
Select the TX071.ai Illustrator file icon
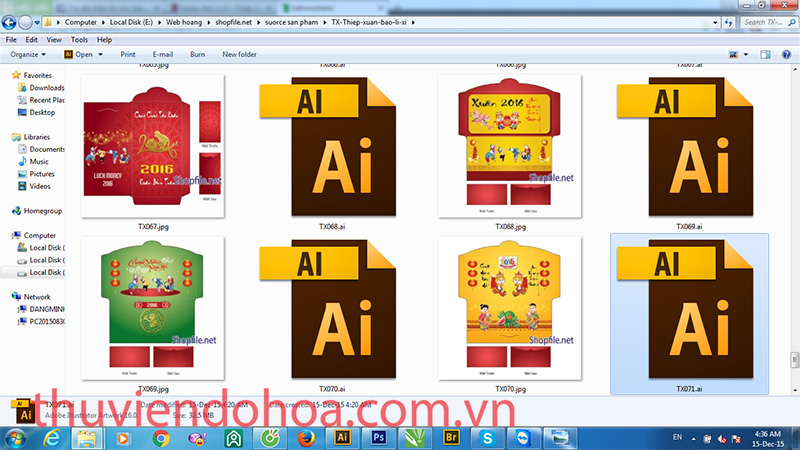(685, 309)
